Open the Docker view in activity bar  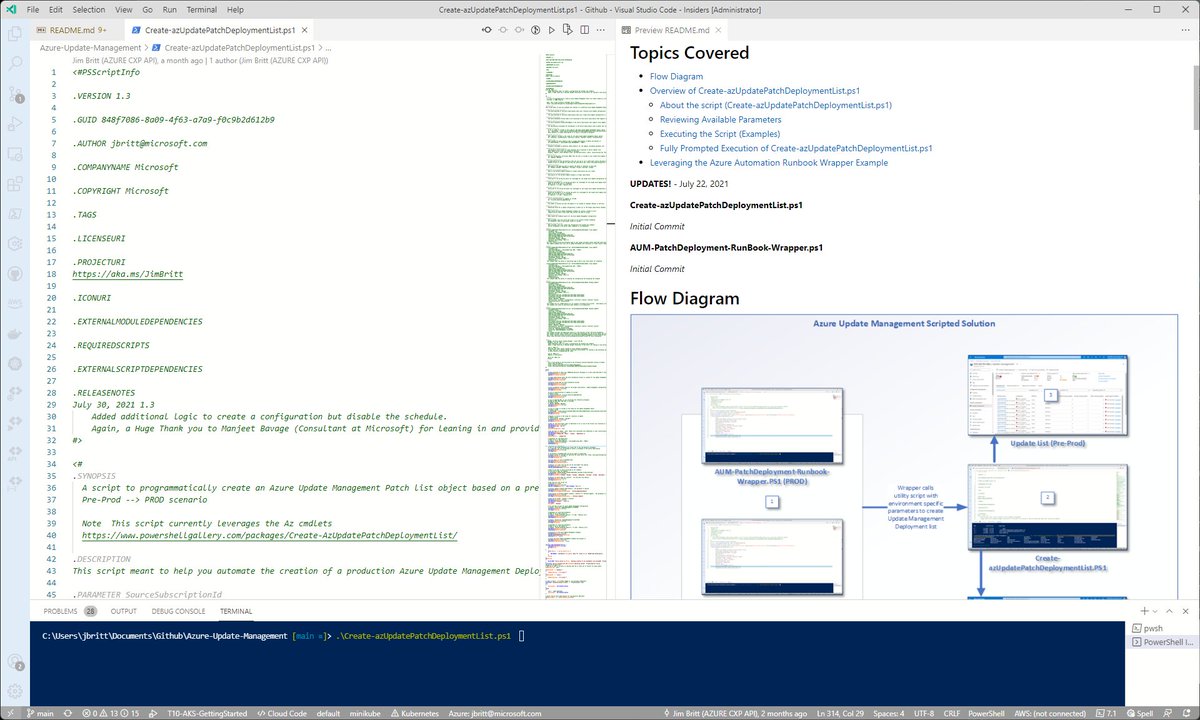click(15, 334)
